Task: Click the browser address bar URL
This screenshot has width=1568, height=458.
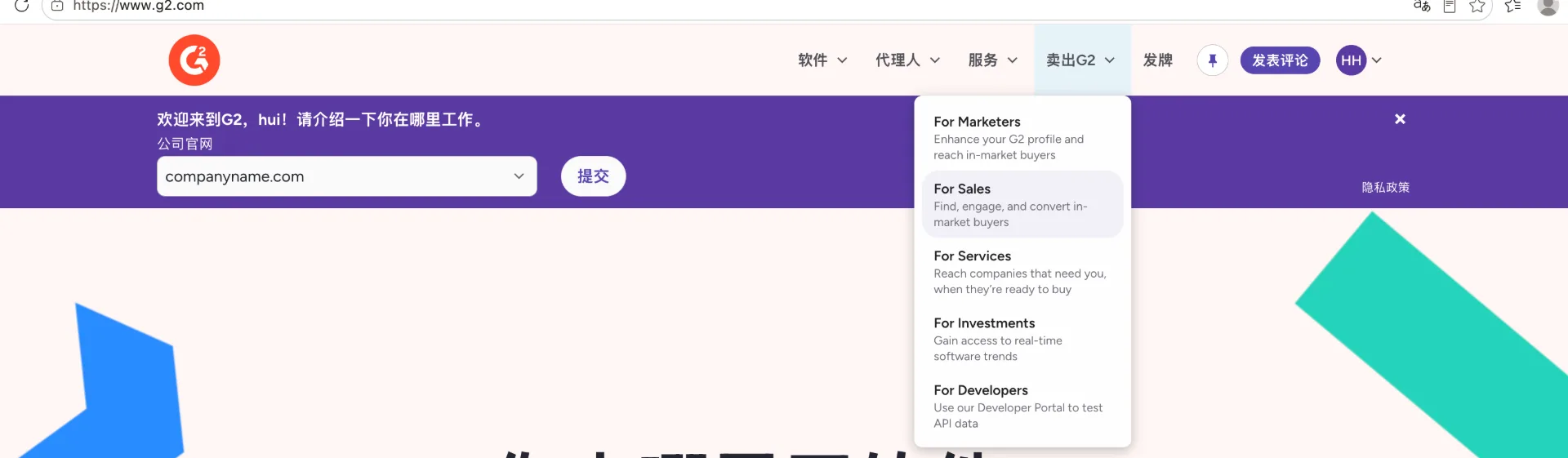Action: (139, 6)
